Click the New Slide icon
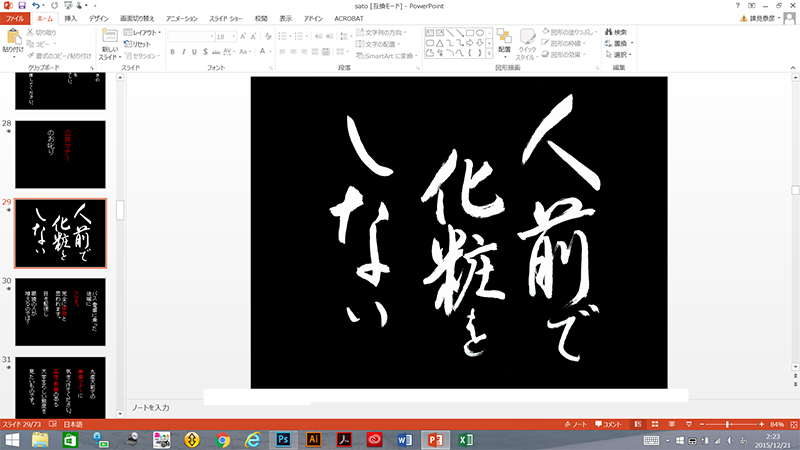Image resolution: width=800 pixels, height=450 pixels. 109,40
